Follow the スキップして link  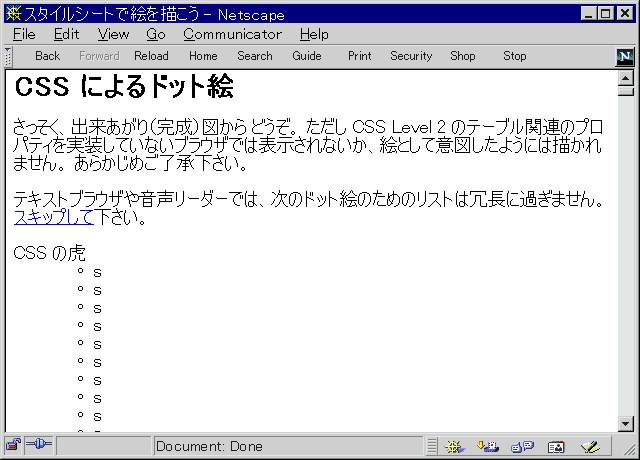pos(54,217)
